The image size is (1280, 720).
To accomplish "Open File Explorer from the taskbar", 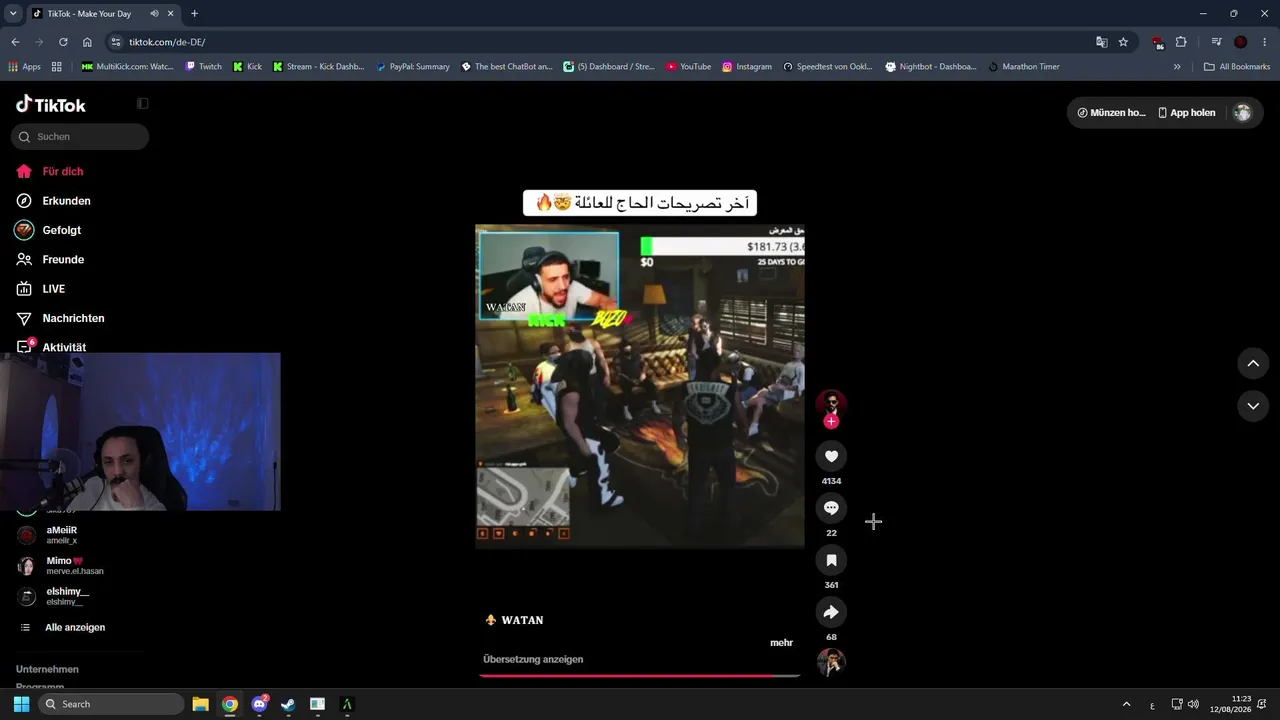I will click(x=200, y=704).
